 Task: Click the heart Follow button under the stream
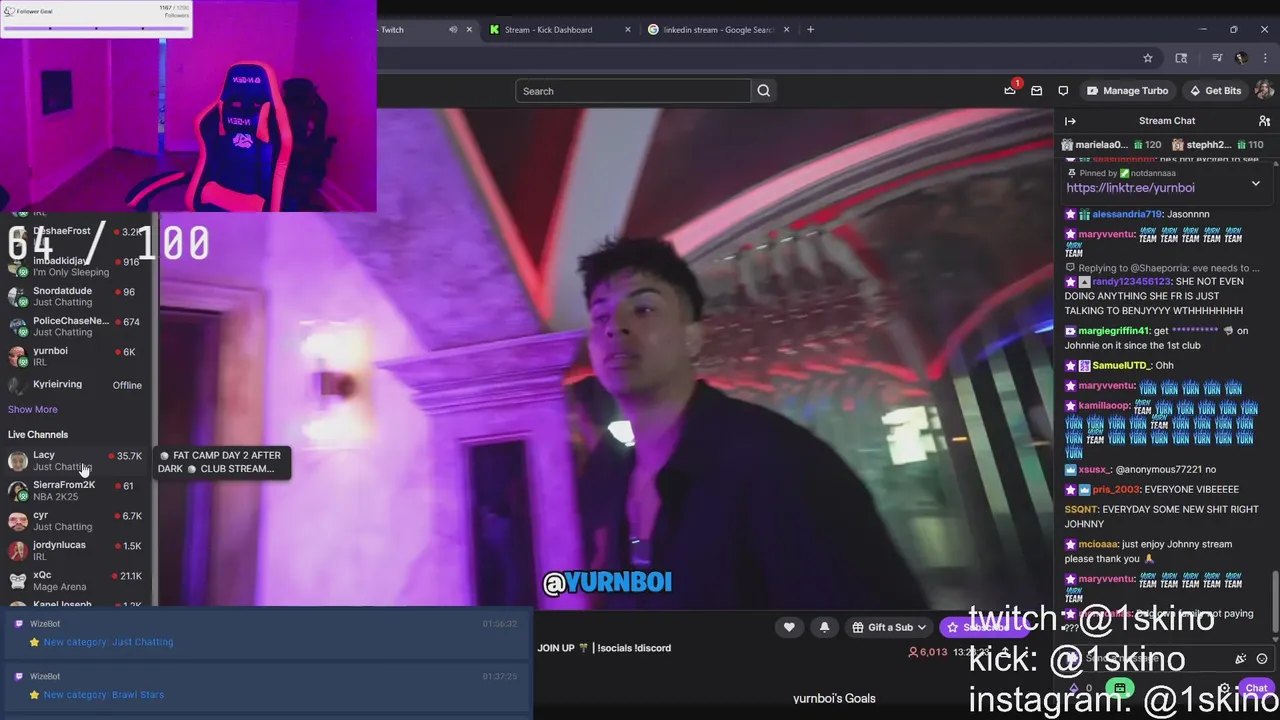(789, 627)
